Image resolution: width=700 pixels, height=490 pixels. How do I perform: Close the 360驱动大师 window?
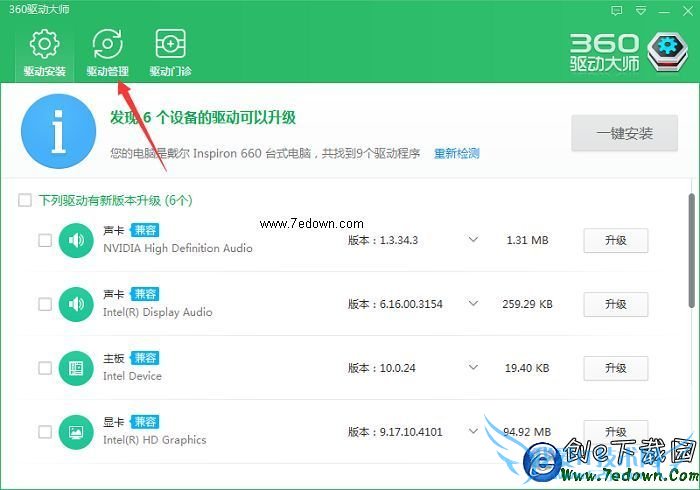[688, 11]
